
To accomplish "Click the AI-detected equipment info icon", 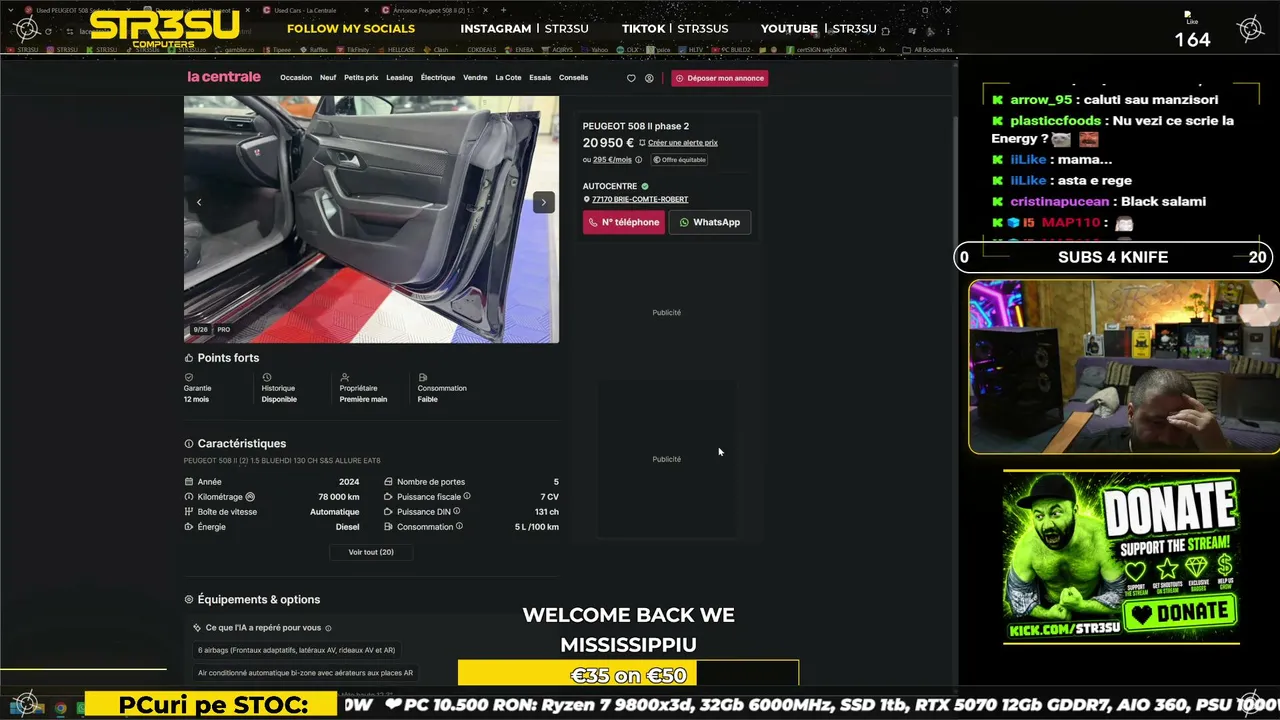I will coord(328,628).
